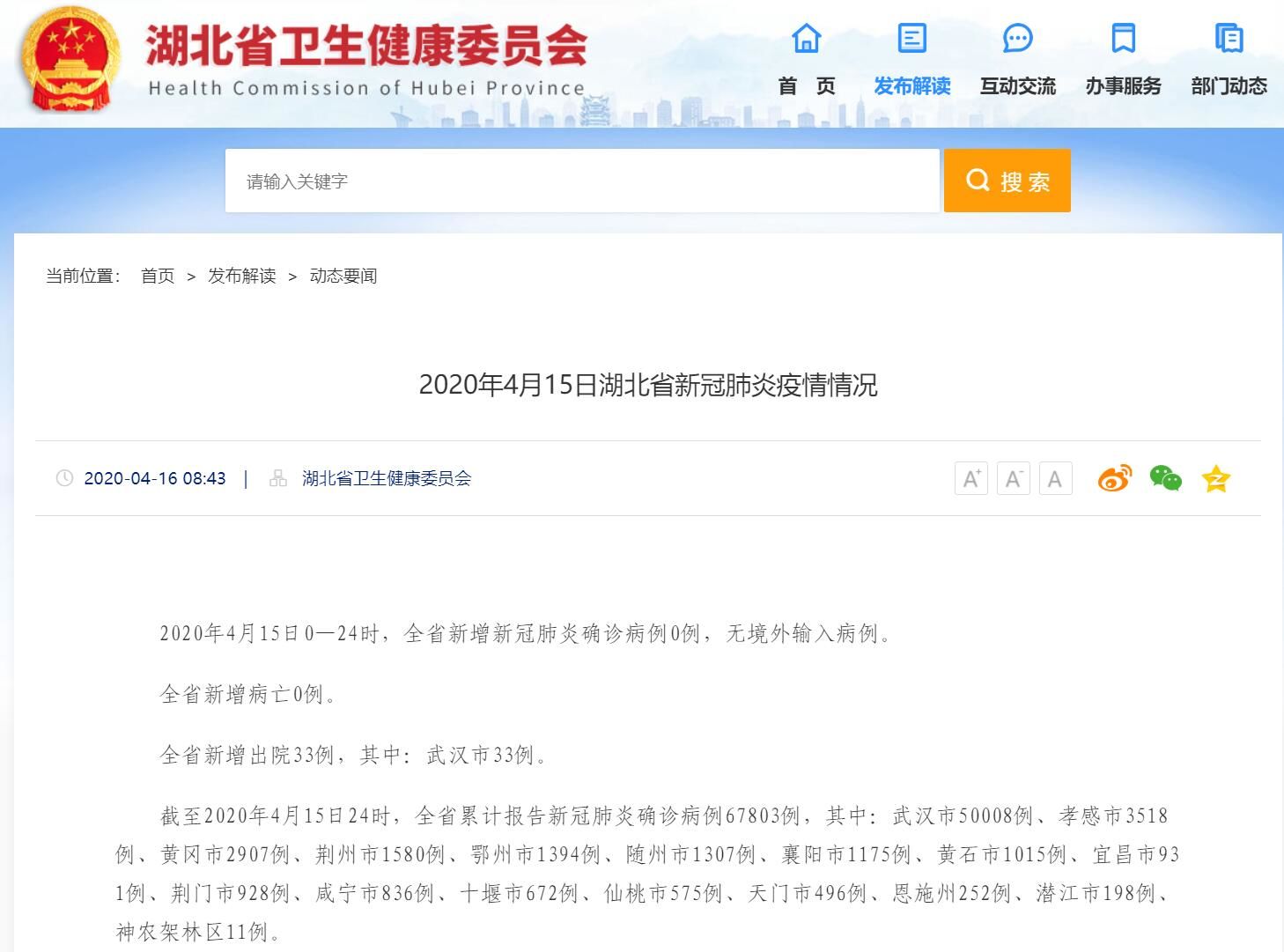Open the 互动交流 navigation menu item
This screenshot has width=1284, height=952.
1017,86
